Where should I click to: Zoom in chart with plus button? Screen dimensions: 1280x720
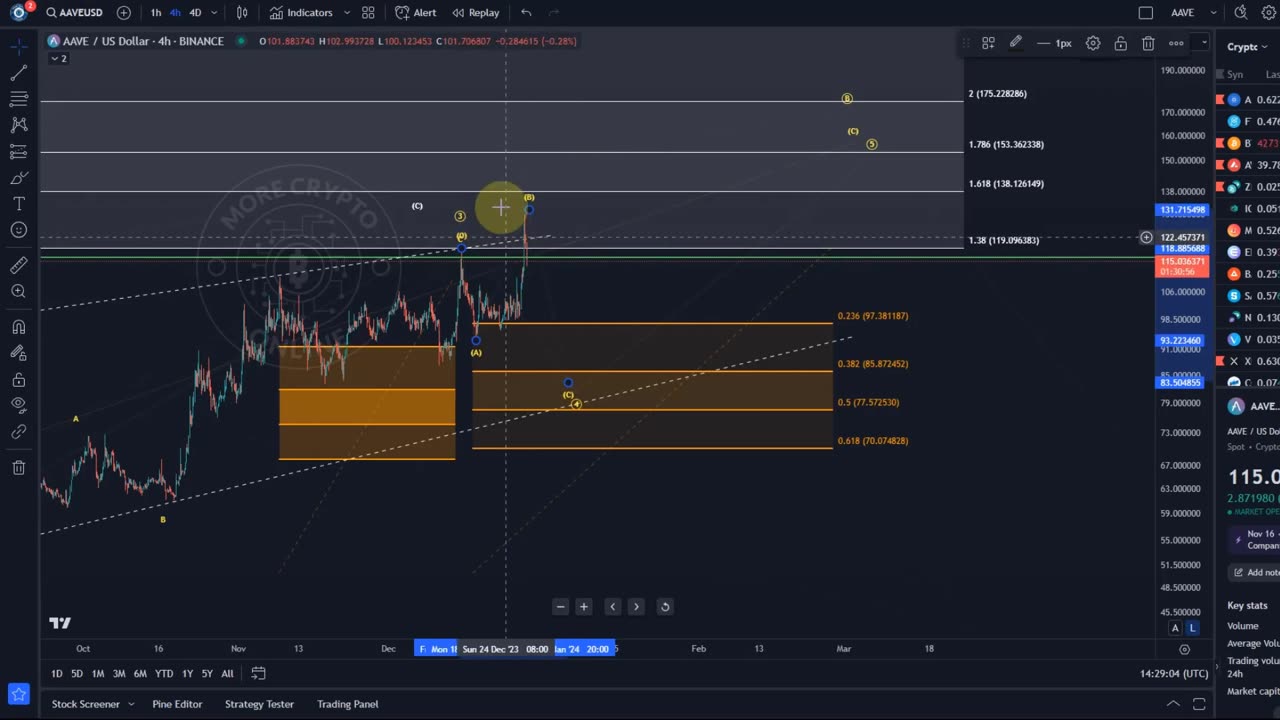(584, 606)
